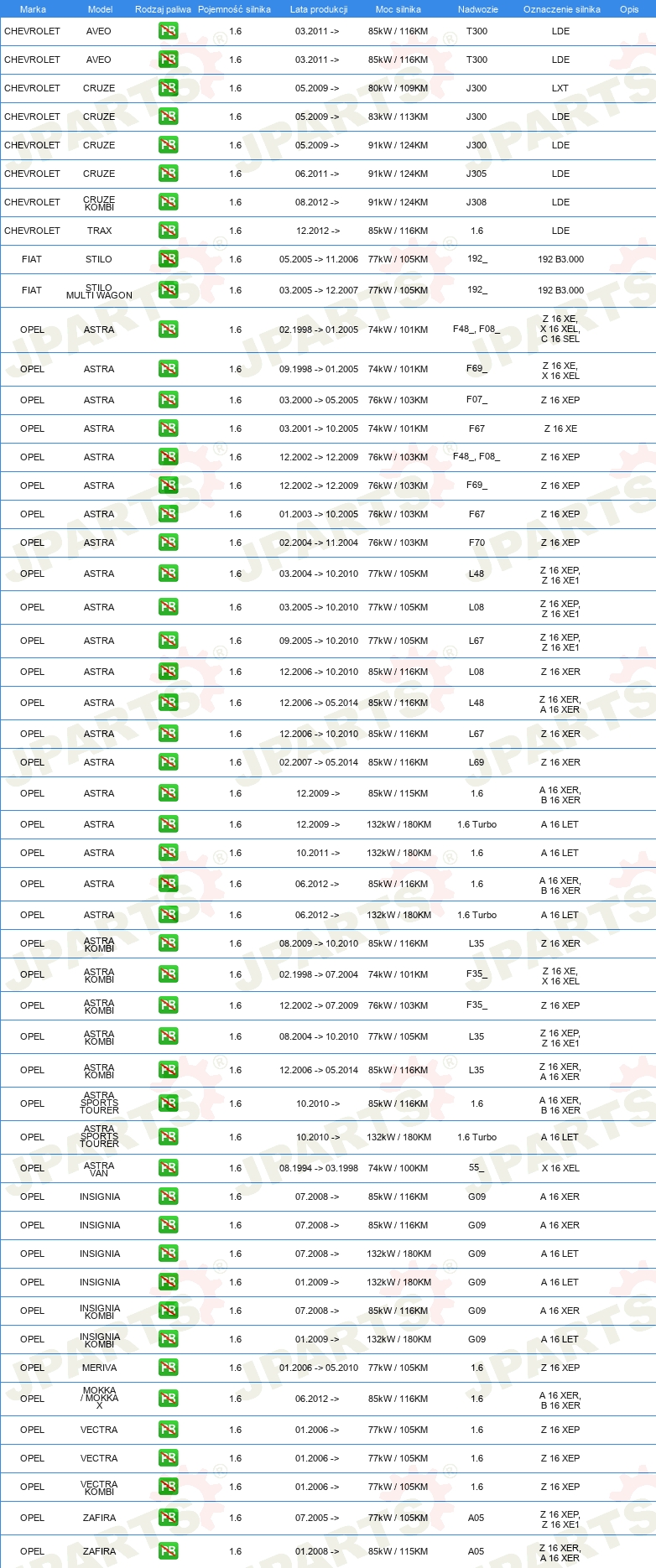Click the Lata produkcji column header

click(x=319, y=9)
